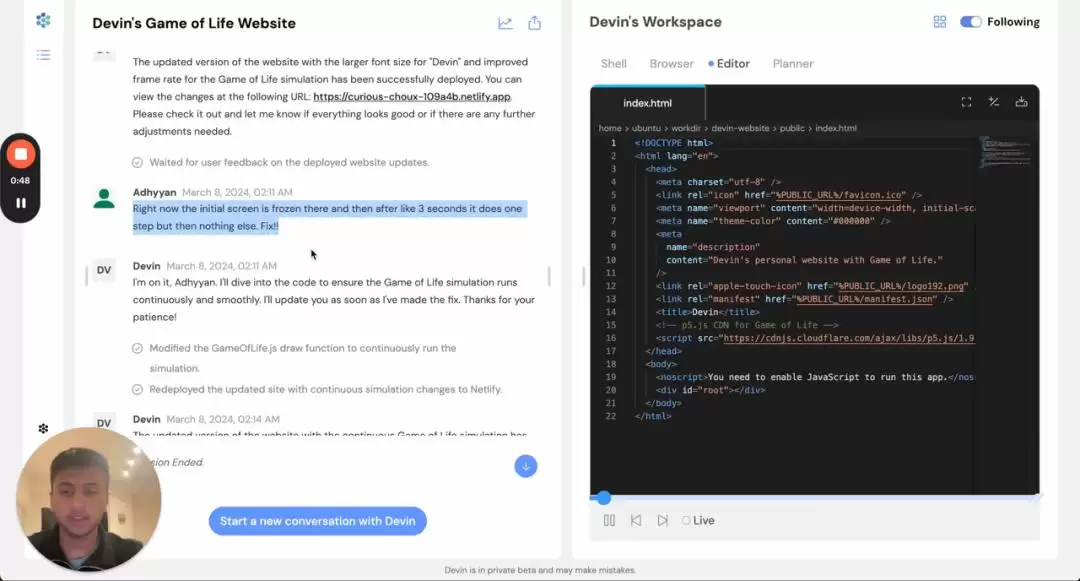Image resolution: width=1080 pixels, height=581 pixels.
Task: Stop the screen recording
Action: [x=21, y=154]
